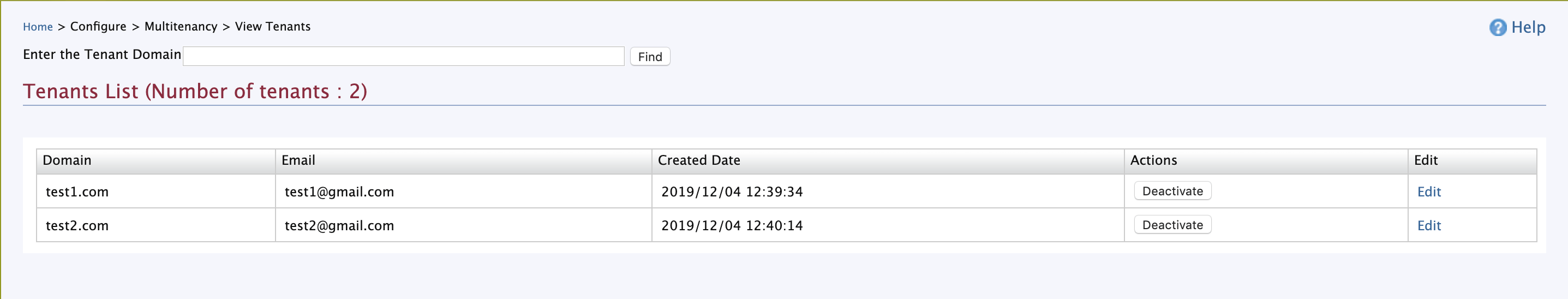This screenshot has width=1568, height=299.
Task: Click the Actions column header
Action: 1153,161
